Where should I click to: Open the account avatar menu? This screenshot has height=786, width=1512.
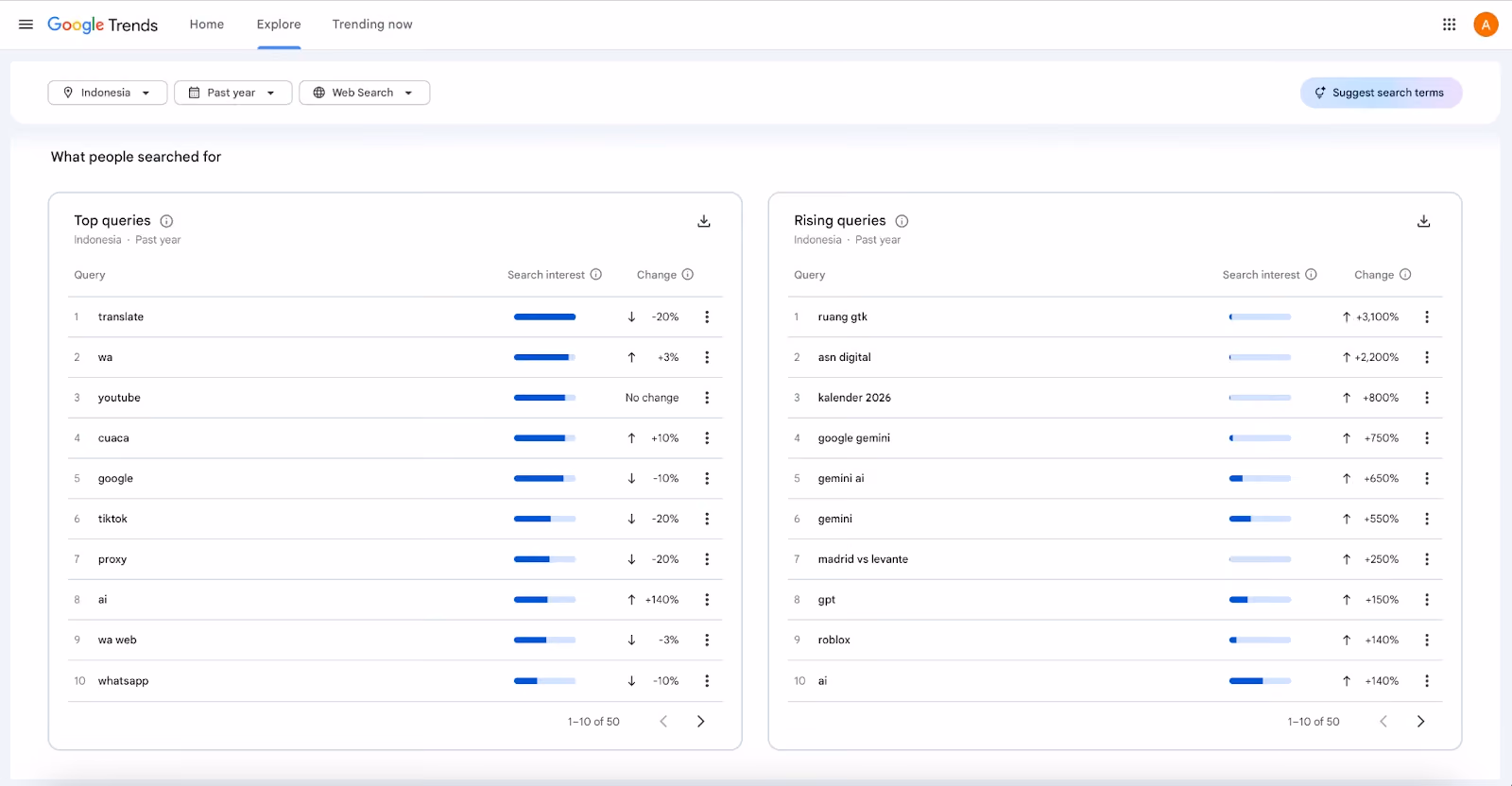click(x=1486, y=25)
